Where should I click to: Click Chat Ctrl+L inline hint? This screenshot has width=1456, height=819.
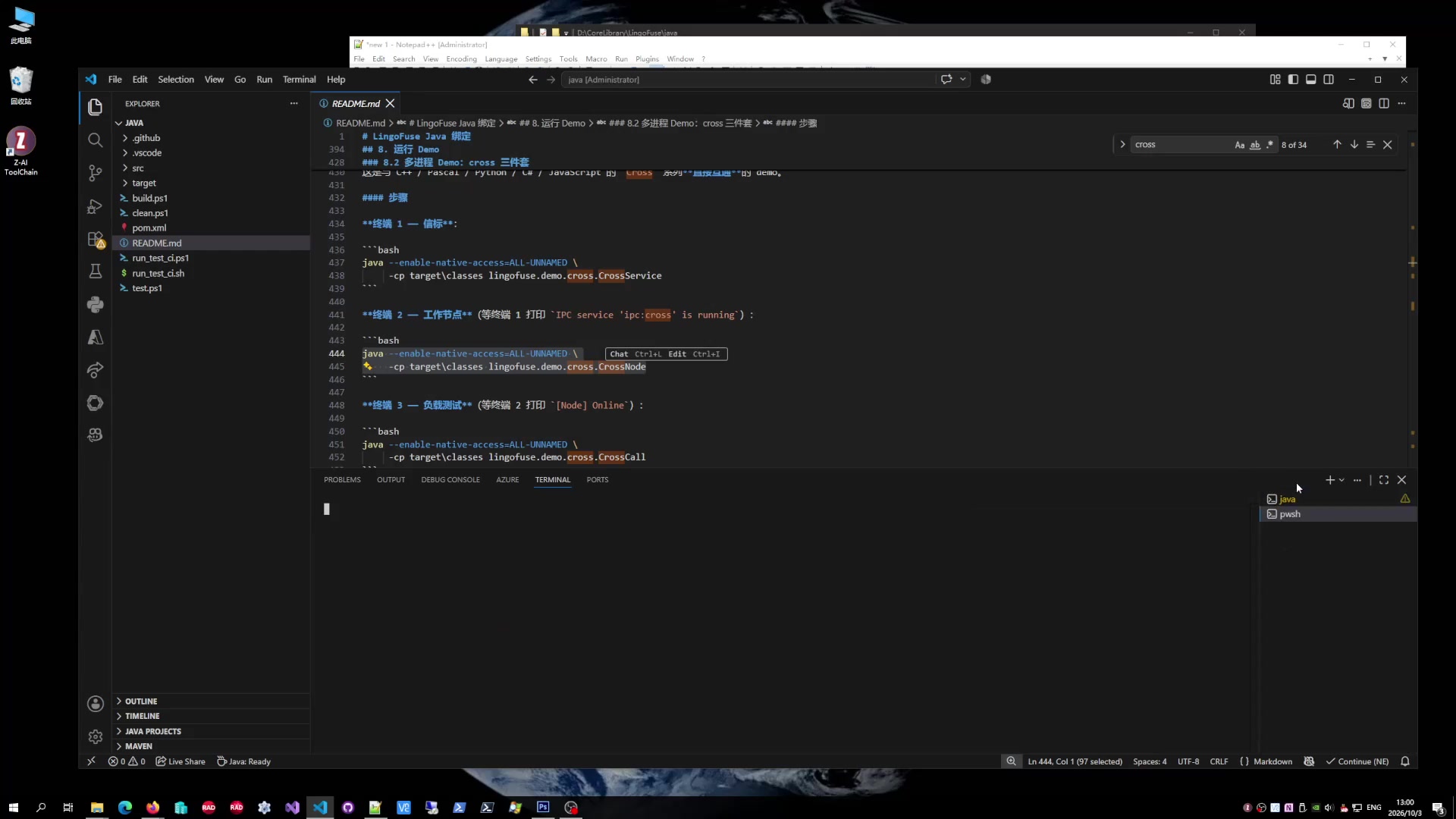pos(635,354)
